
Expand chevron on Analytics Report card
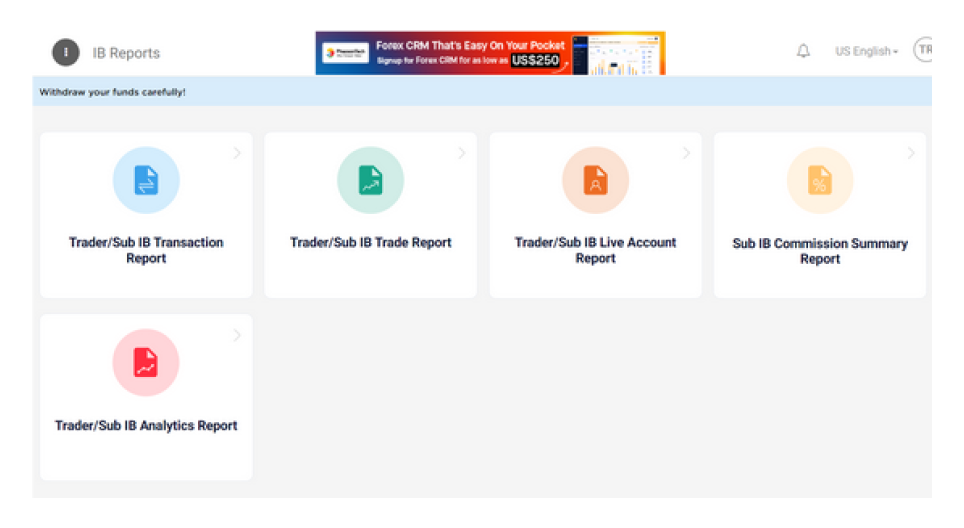click(x=237, y=335)
